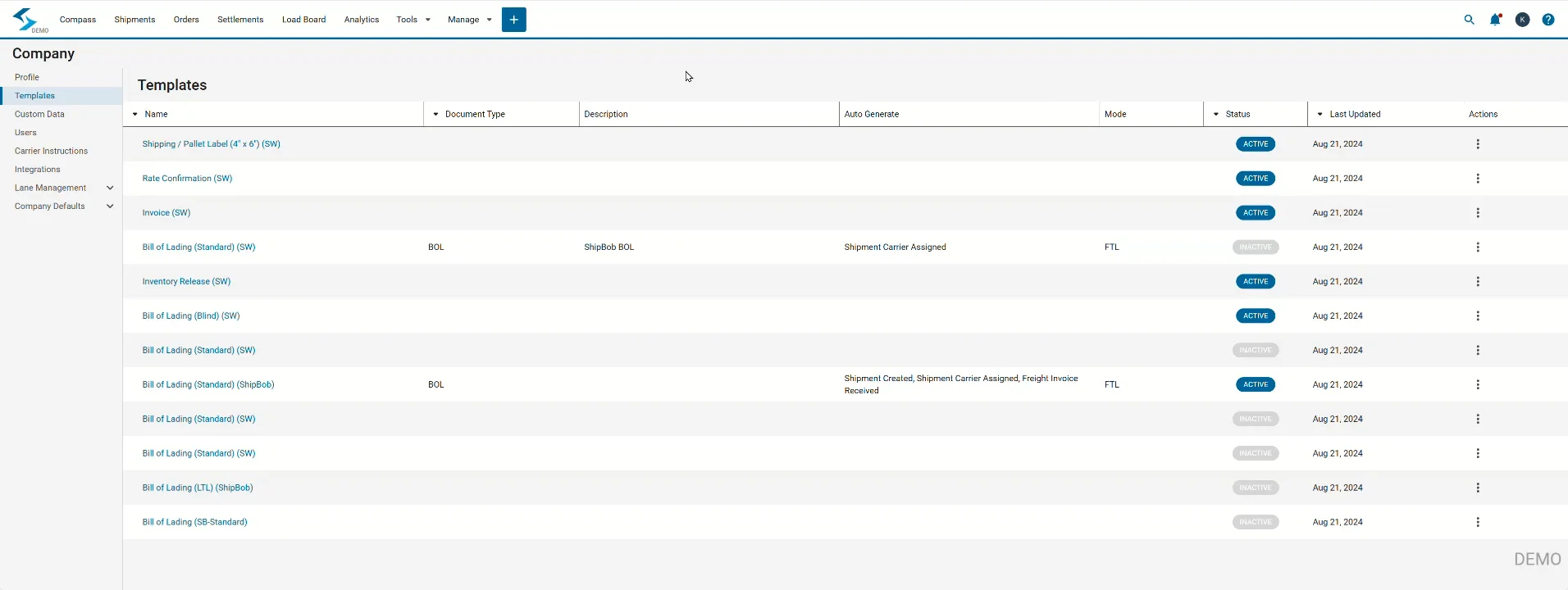Open actions menu for Bill of Lading (Blind)
Screen dimensions: 1568x590
tap(1478, 316)
